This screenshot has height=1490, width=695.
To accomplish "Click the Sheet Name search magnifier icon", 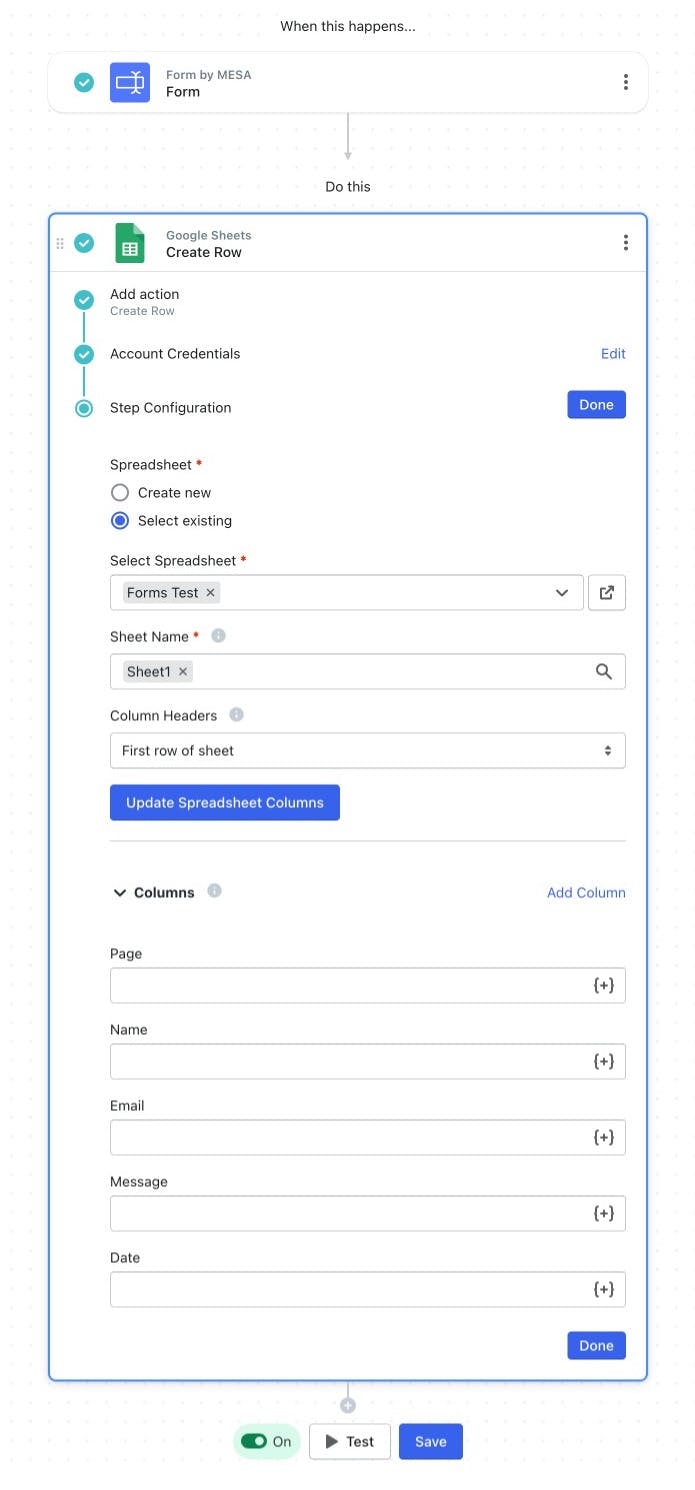I will click(604, 672).
